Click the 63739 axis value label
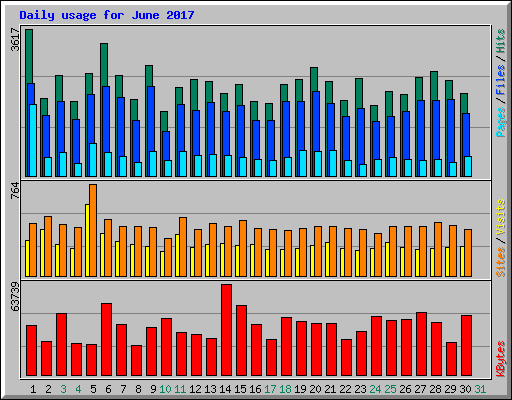The width and height of the screenshot is (512, 400). click(15, 297)
